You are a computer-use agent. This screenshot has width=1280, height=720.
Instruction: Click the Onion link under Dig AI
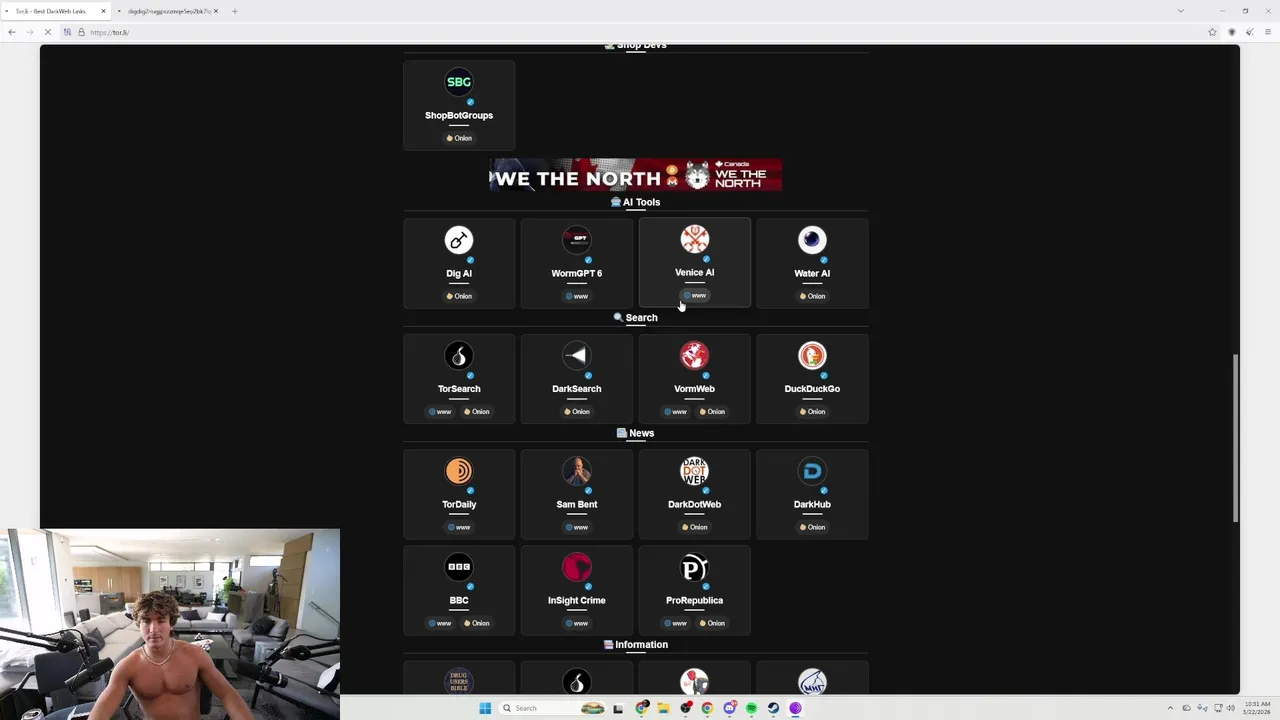[x=459, y=296]
